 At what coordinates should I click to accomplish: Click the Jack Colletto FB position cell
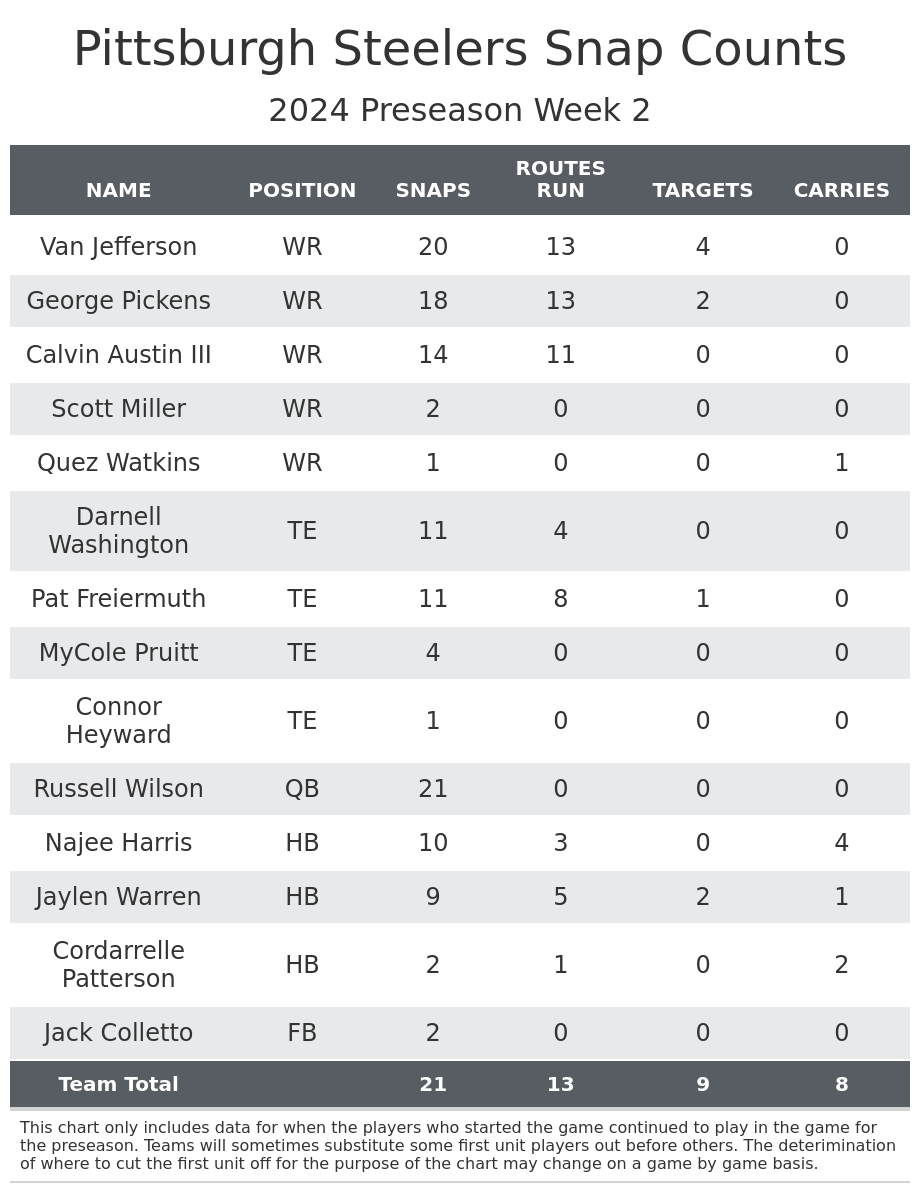click(x=302, y=1034)
